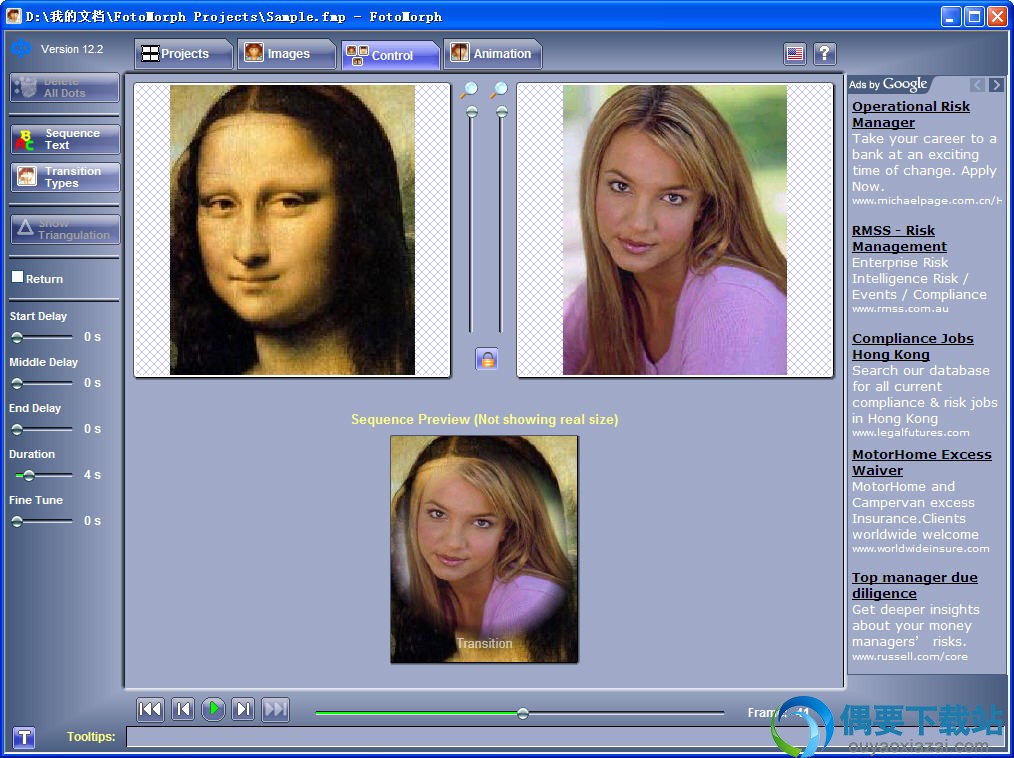This screenshot has height=758, width=1014.
Task: Step back one frame
Action: coord(183,709)
